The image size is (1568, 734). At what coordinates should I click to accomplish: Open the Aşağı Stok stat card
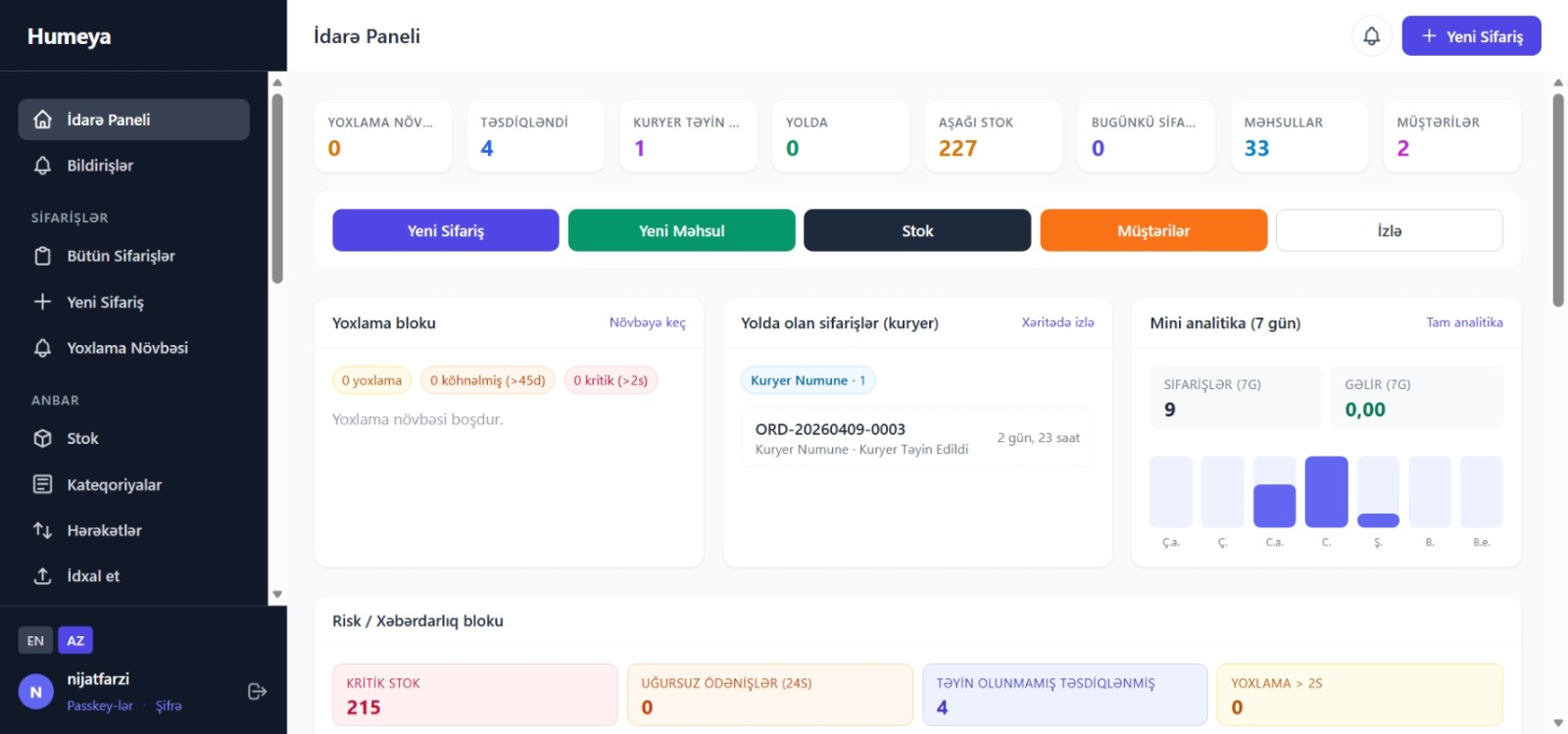(x=994, y=136)
